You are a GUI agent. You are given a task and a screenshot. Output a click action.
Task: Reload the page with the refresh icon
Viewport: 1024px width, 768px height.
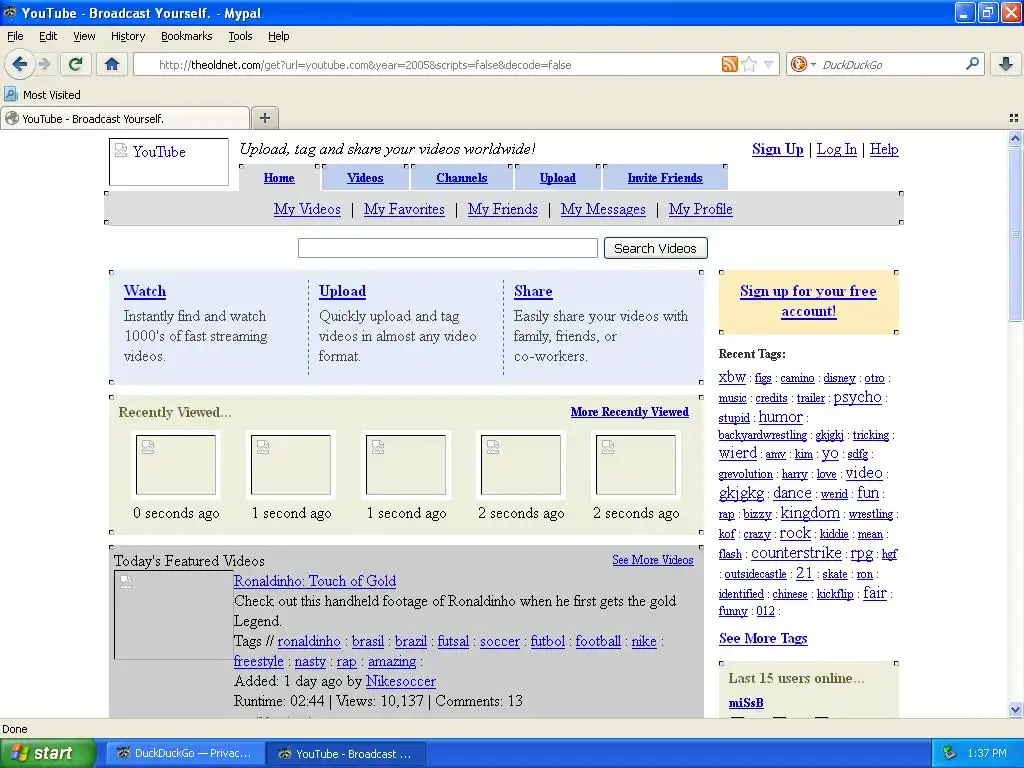coord(76,64)
